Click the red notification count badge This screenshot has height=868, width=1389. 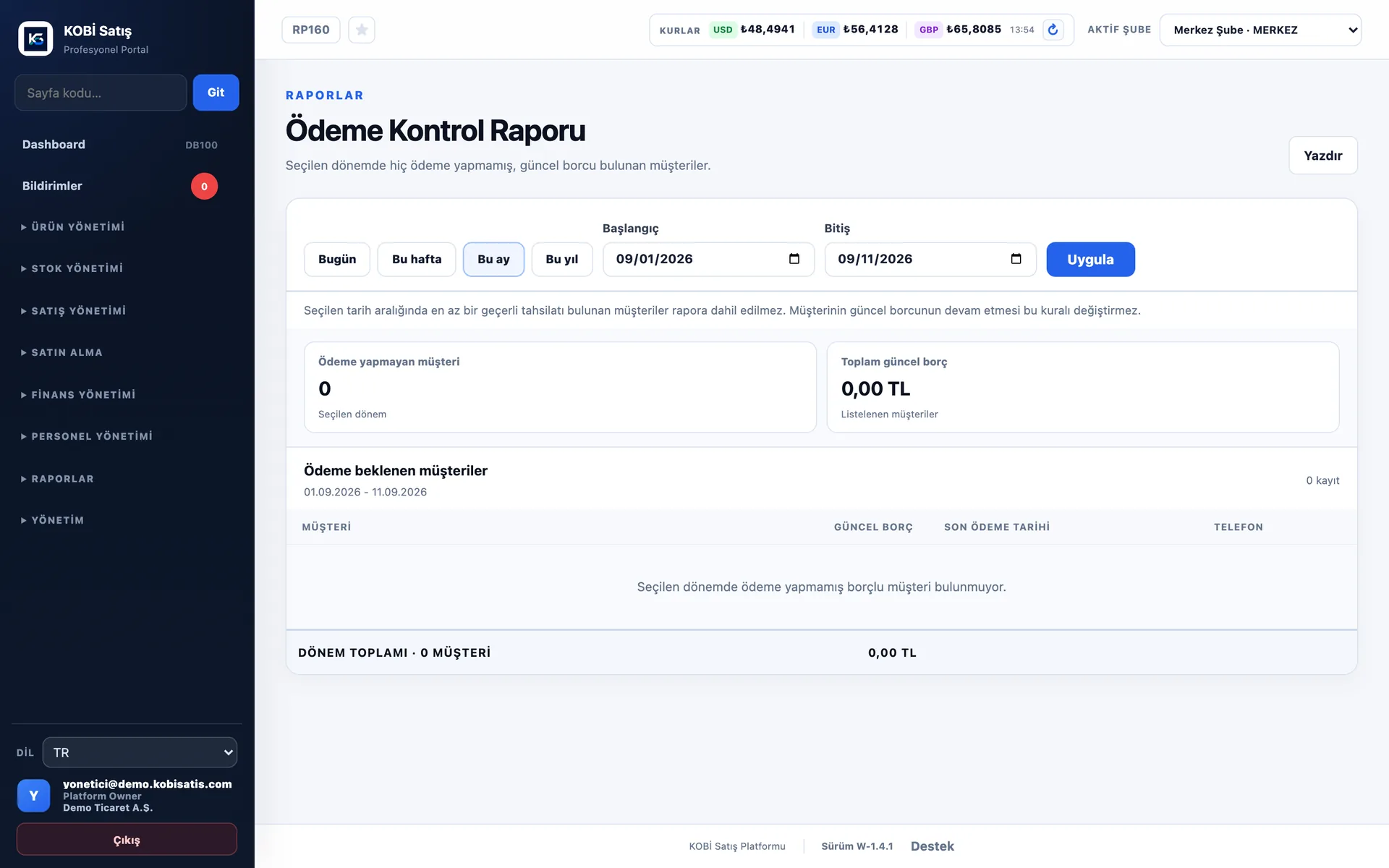(204, 187)
